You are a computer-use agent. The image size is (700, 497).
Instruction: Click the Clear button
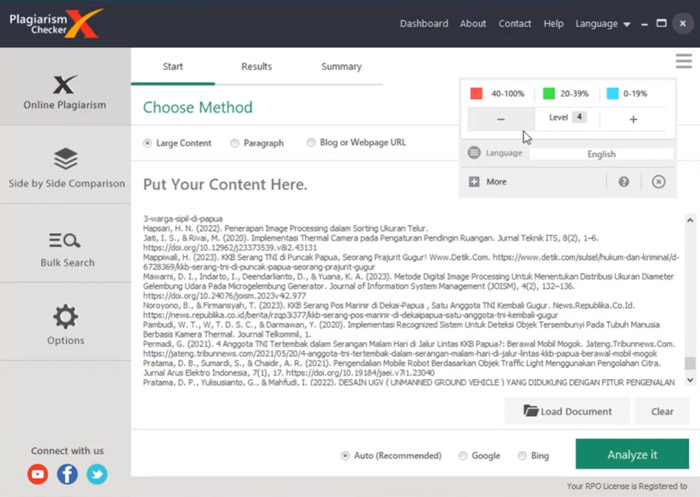(662, 411)
